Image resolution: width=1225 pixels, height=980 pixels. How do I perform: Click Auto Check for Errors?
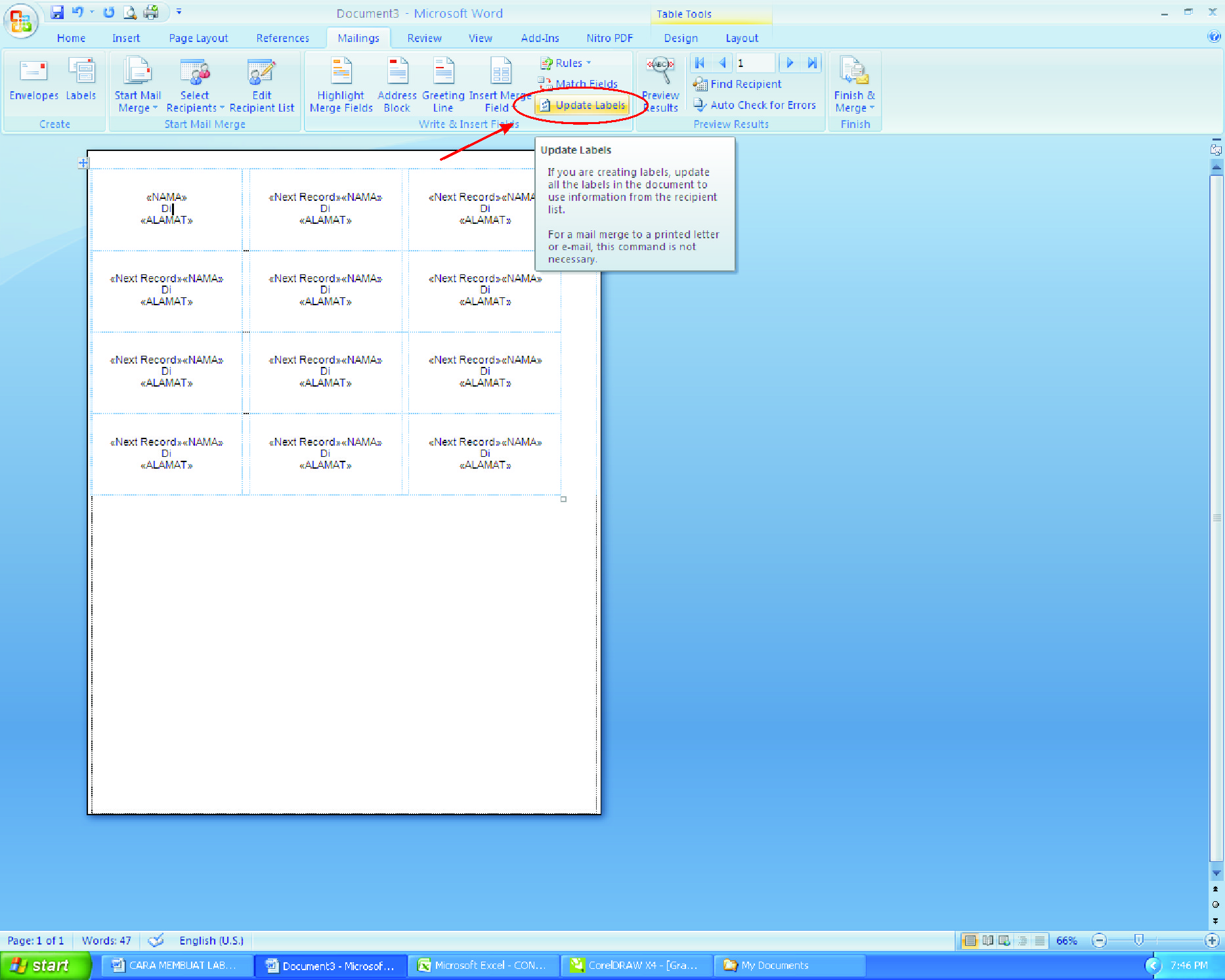tap(755, 105)
